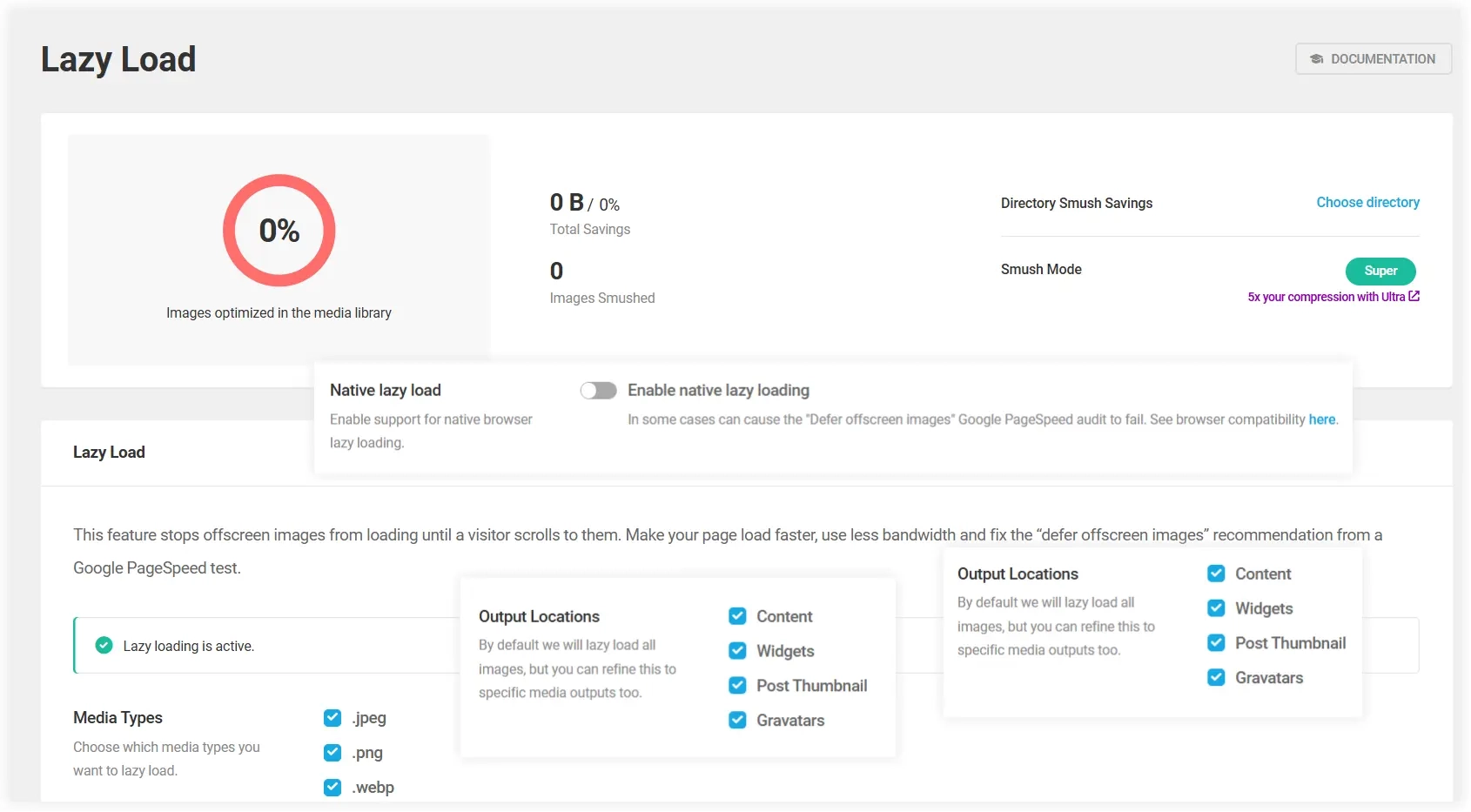The height and width of the screenshot is (812, 1471).
Task: Click the 'Lazy Load' section header in settings box
Action: tap(109, 453)
